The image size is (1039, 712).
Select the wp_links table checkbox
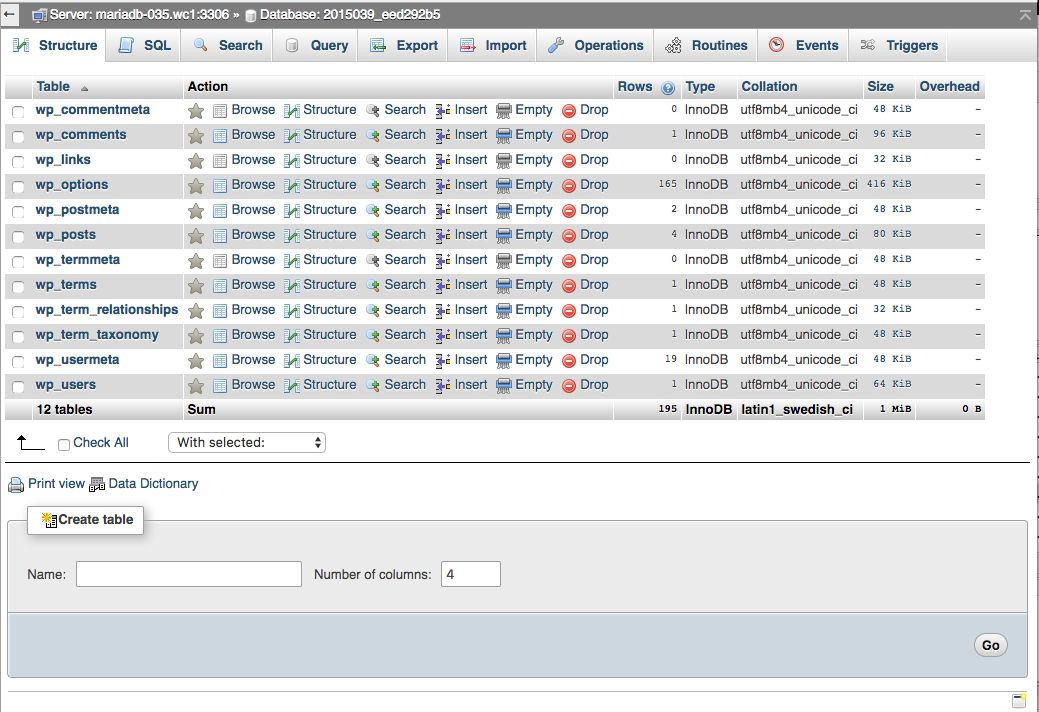[x=19, y=162]
